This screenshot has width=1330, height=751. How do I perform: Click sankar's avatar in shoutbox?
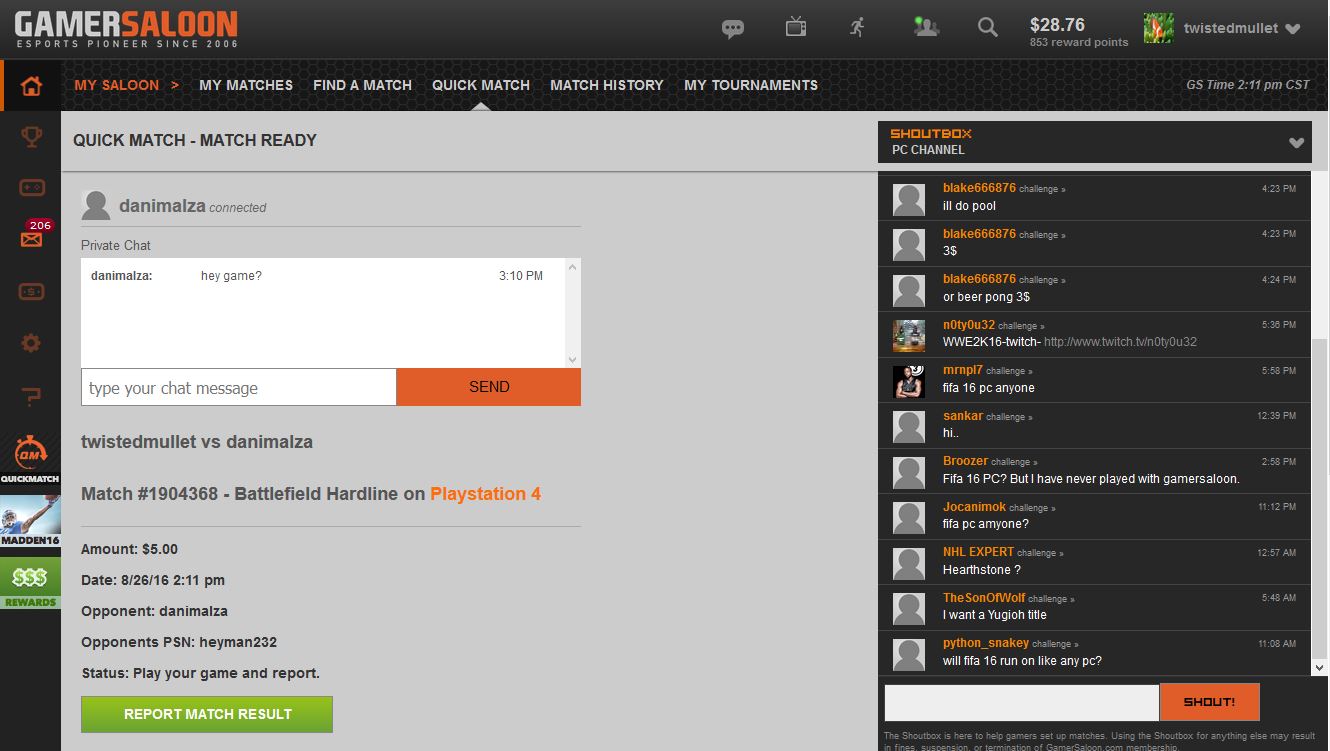(909, 427)
